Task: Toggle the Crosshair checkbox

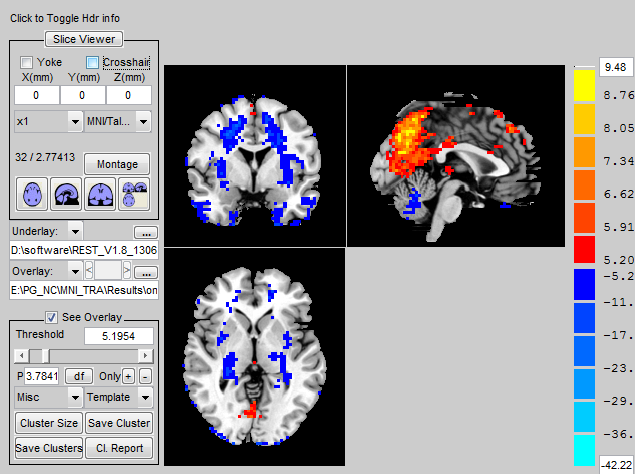Action: pyautogui.click(x=92, y=62)
